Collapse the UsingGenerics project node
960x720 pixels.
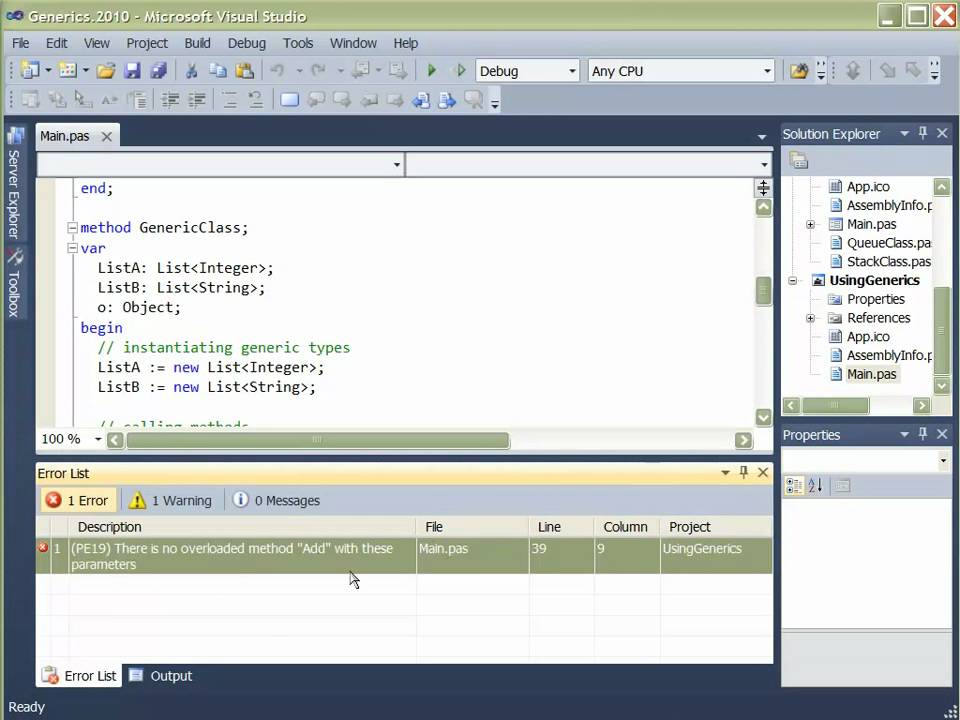(x=792, y=280)
